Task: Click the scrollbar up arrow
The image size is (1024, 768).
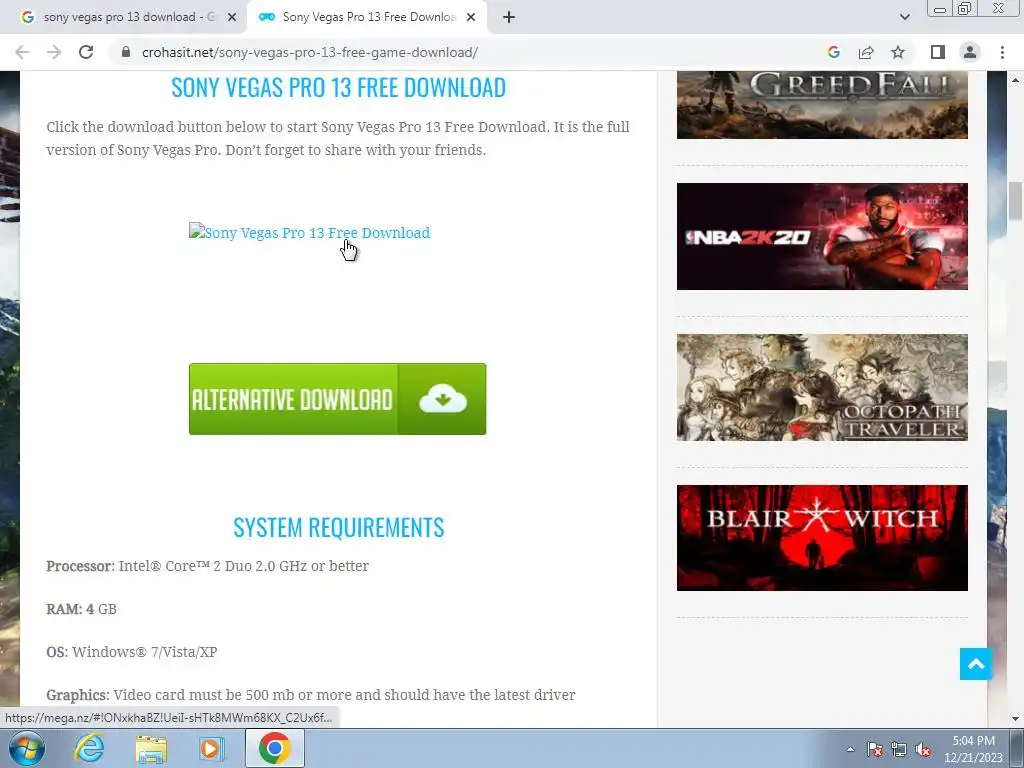Action: 1015,80
